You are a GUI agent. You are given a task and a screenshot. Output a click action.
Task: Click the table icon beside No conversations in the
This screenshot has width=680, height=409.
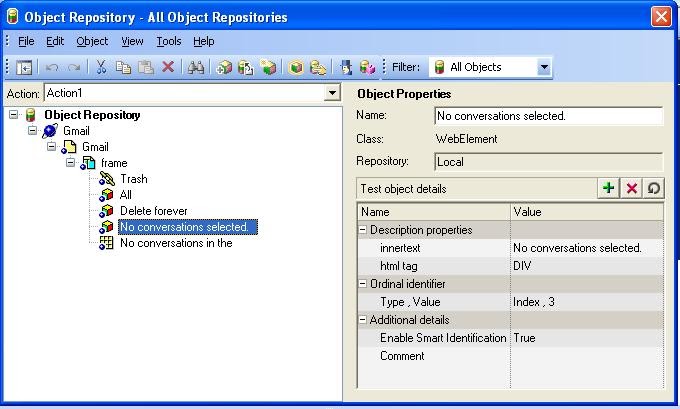click(x=106, y=243)
